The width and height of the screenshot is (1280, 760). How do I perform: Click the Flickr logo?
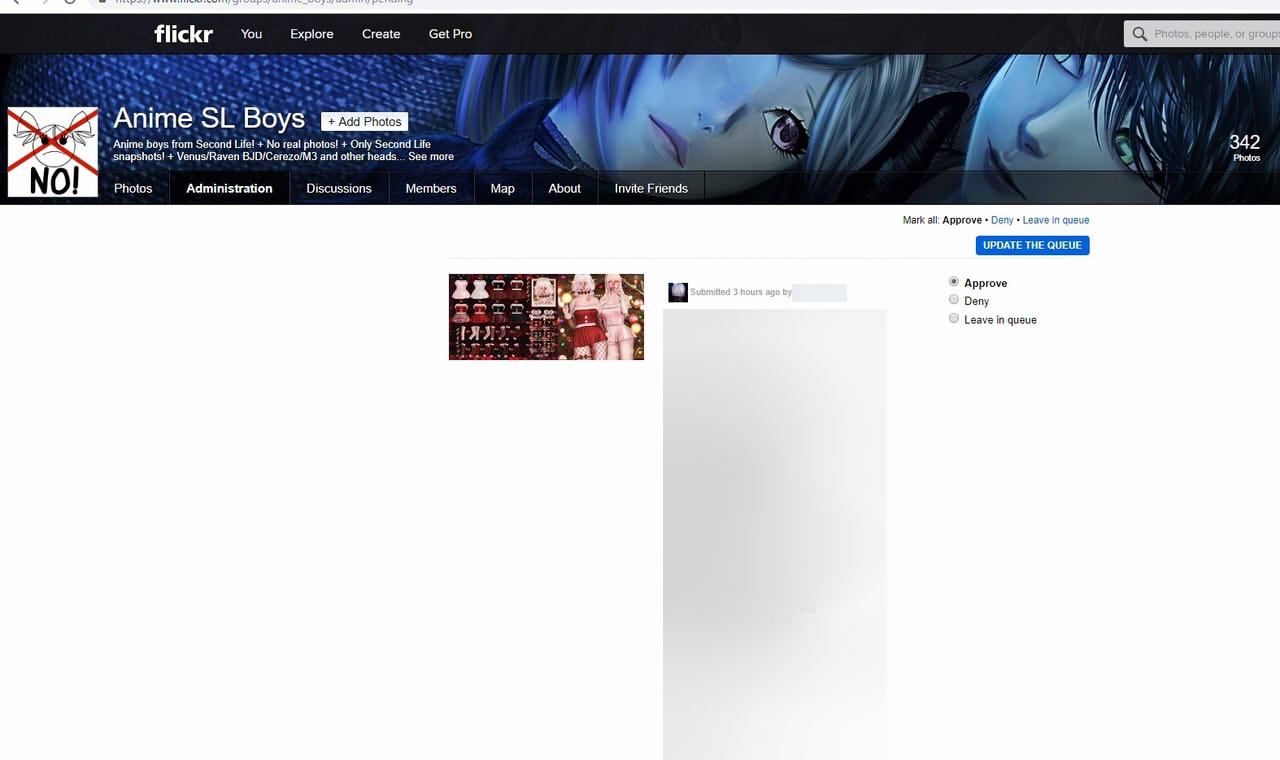[x=183, y=34]
